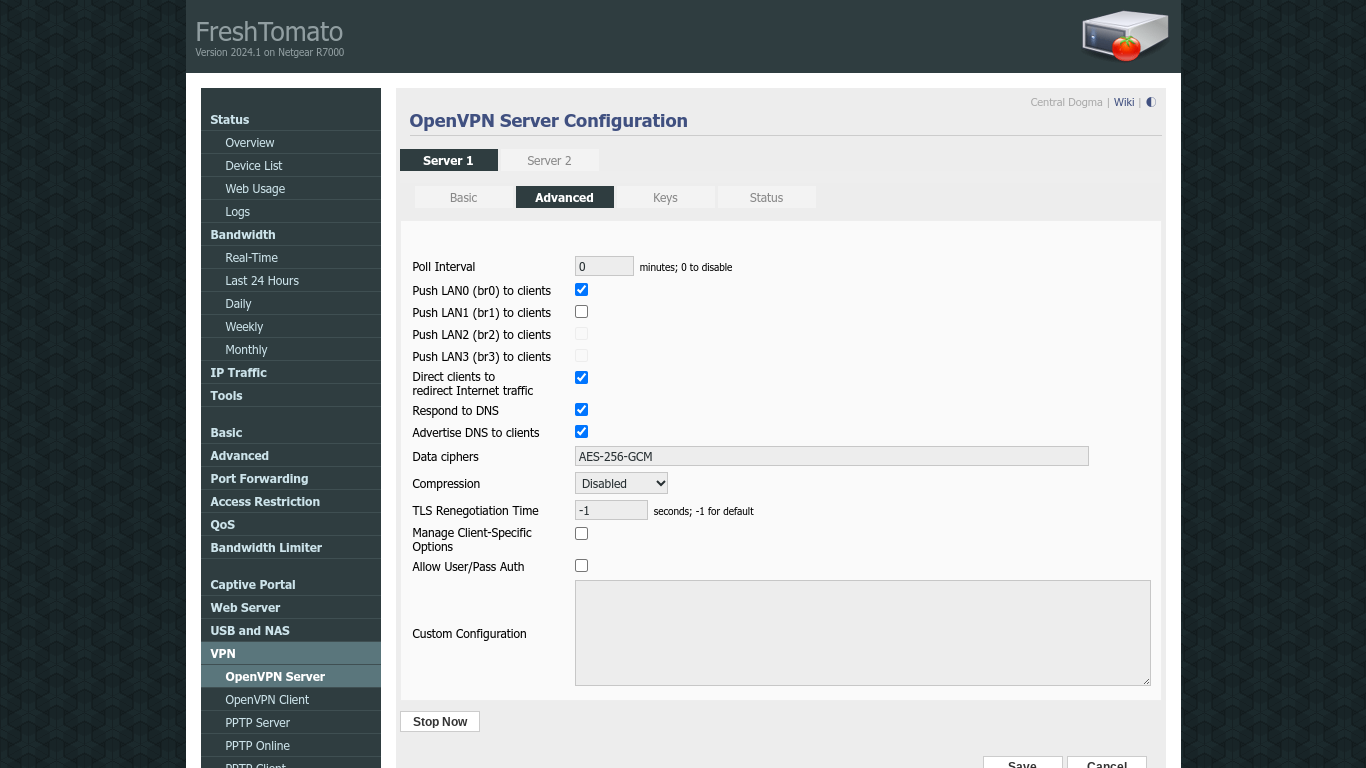Expand the Bandwidth sidebar section
1366x768 pixels.
243,235
